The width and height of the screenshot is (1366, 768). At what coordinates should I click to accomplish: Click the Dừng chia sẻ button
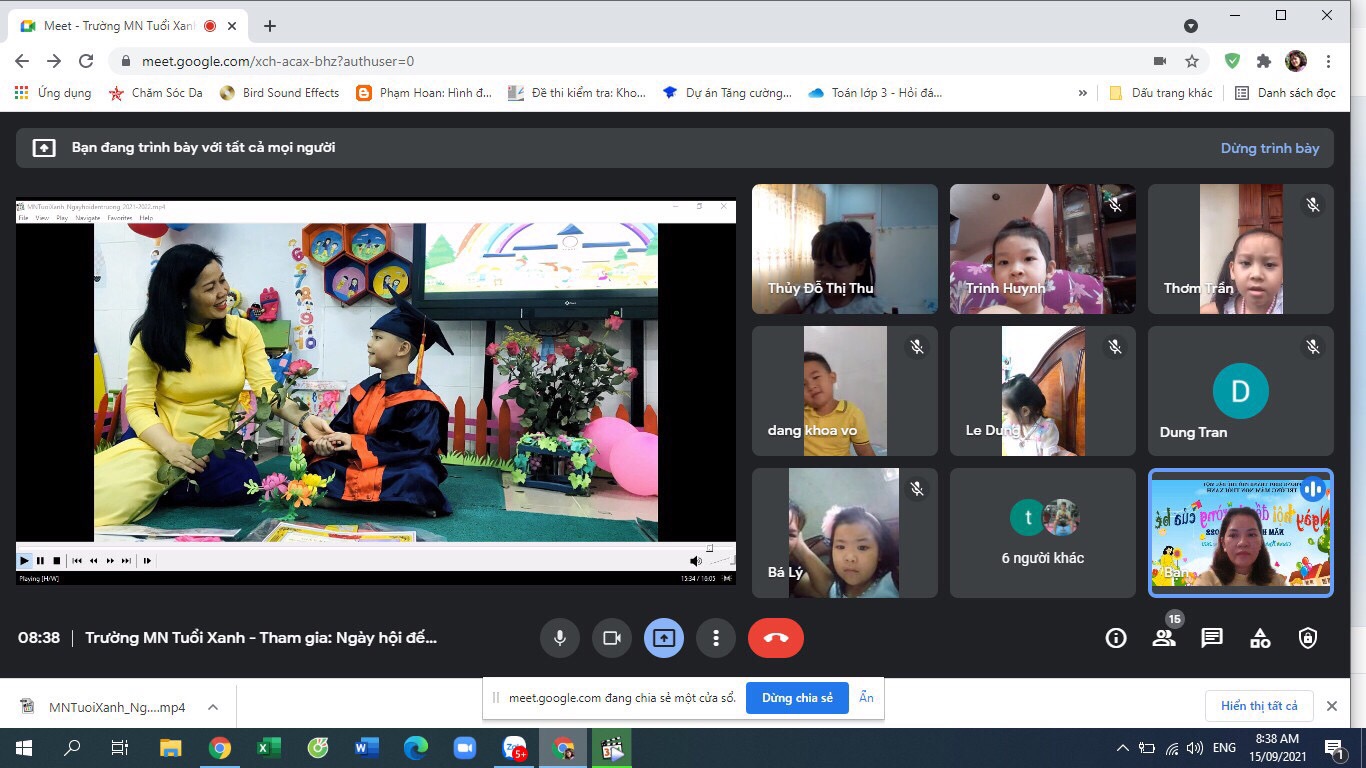797,698
